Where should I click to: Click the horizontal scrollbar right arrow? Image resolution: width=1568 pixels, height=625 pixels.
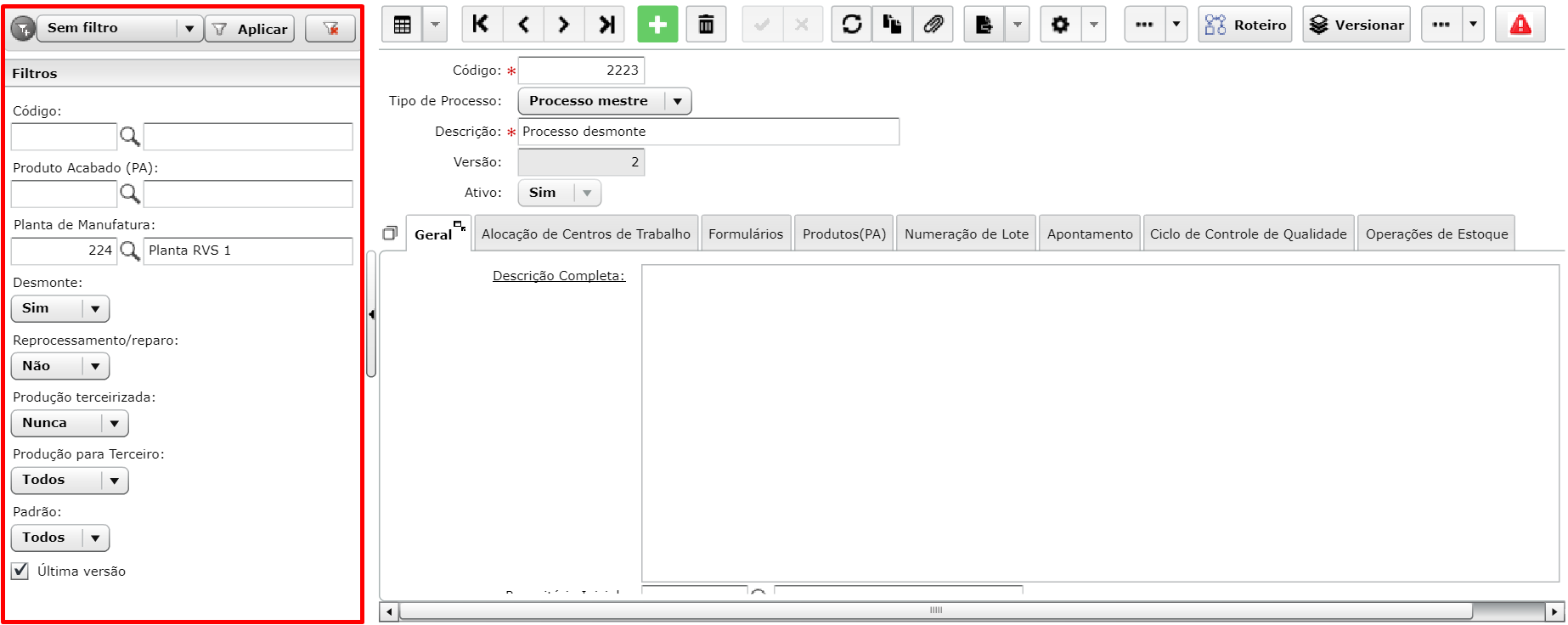[1554, 611]
